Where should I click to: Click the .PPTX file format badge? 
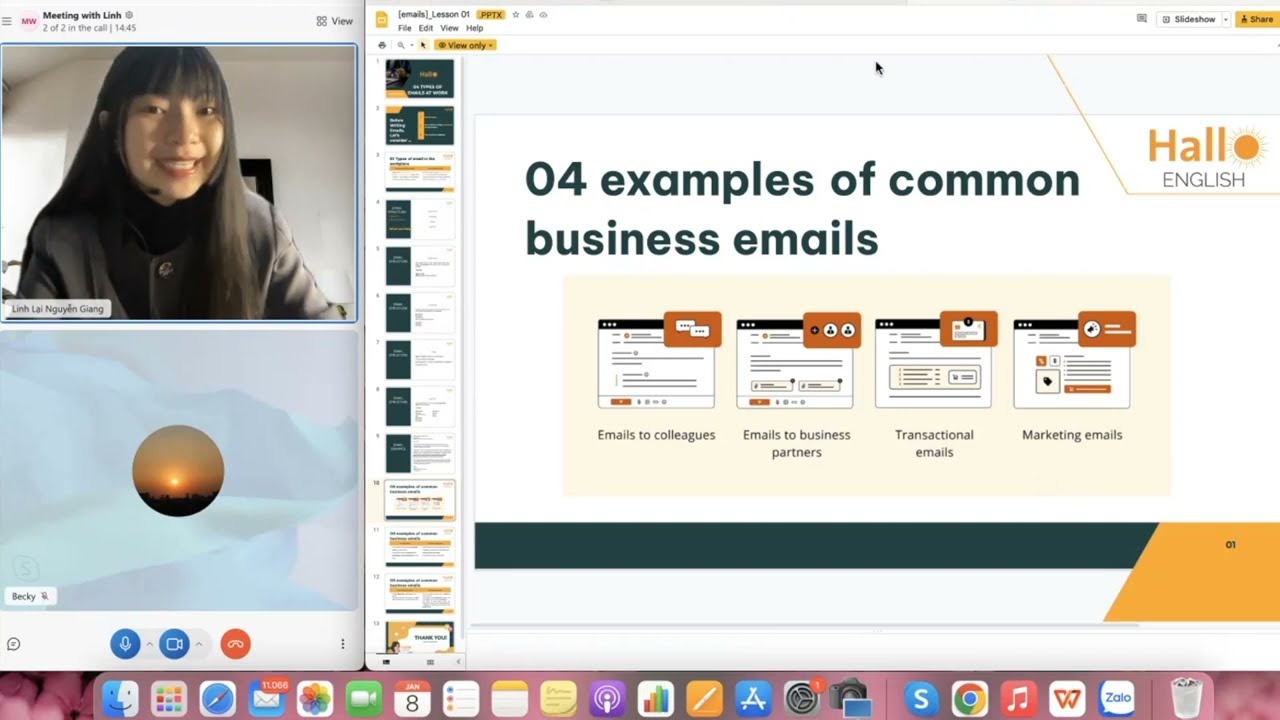pos(491,15)
